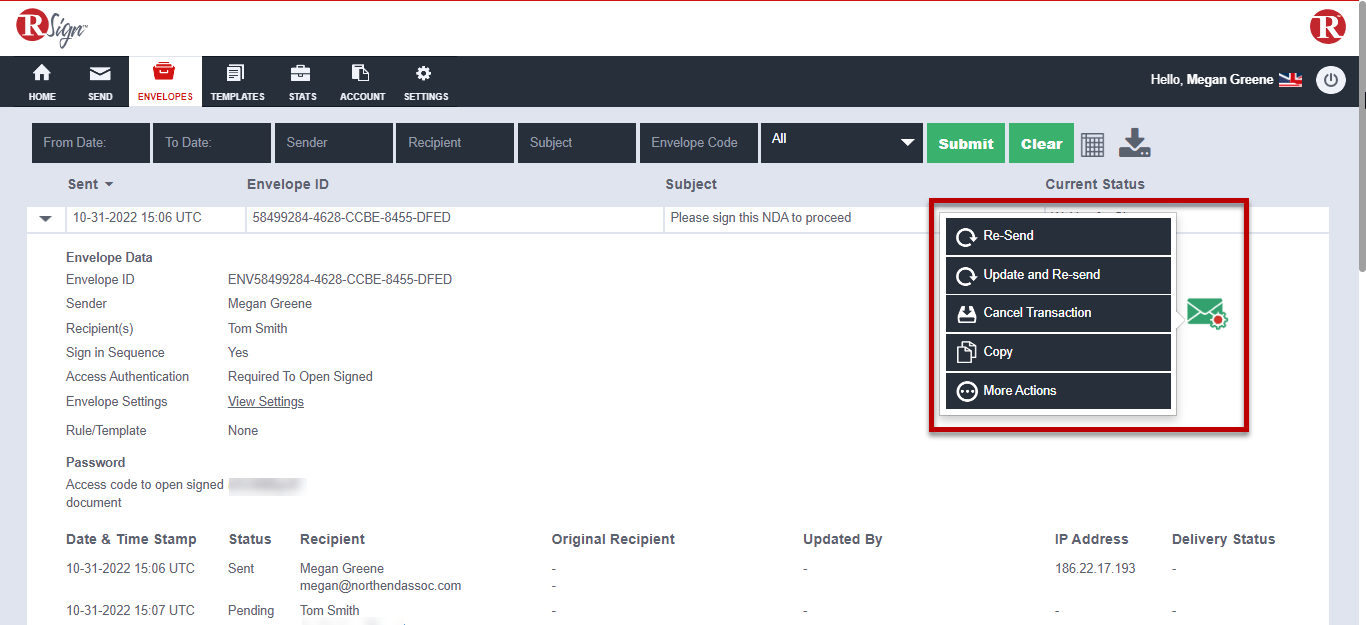Open the Templates section
This screenshot has width=1366, height=625.
tap(237, 82)
